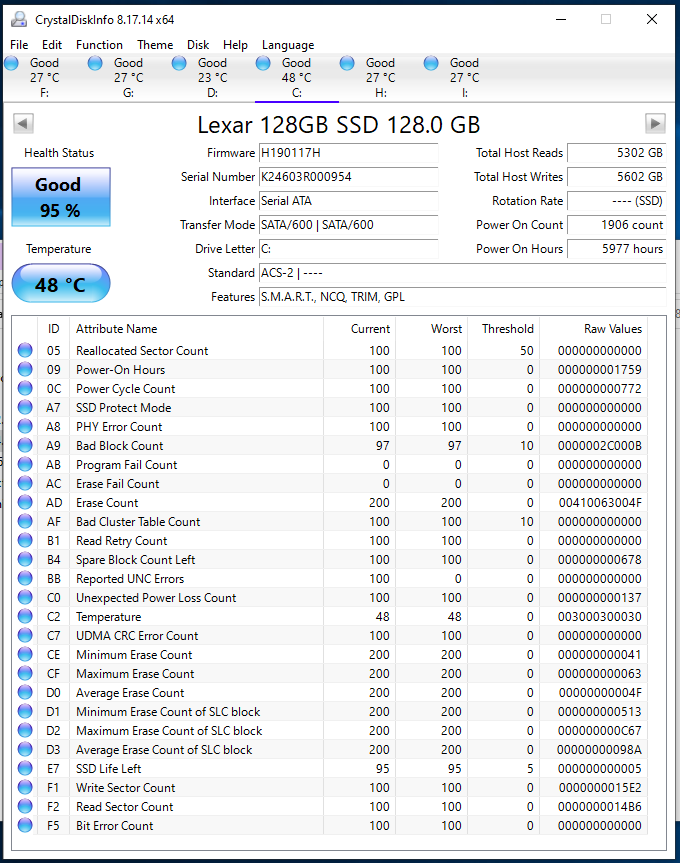The height and width of the screenshot is (863, 680).
Task: Click status orb for Reported UNC Errors
Action: tap(25, 578)
